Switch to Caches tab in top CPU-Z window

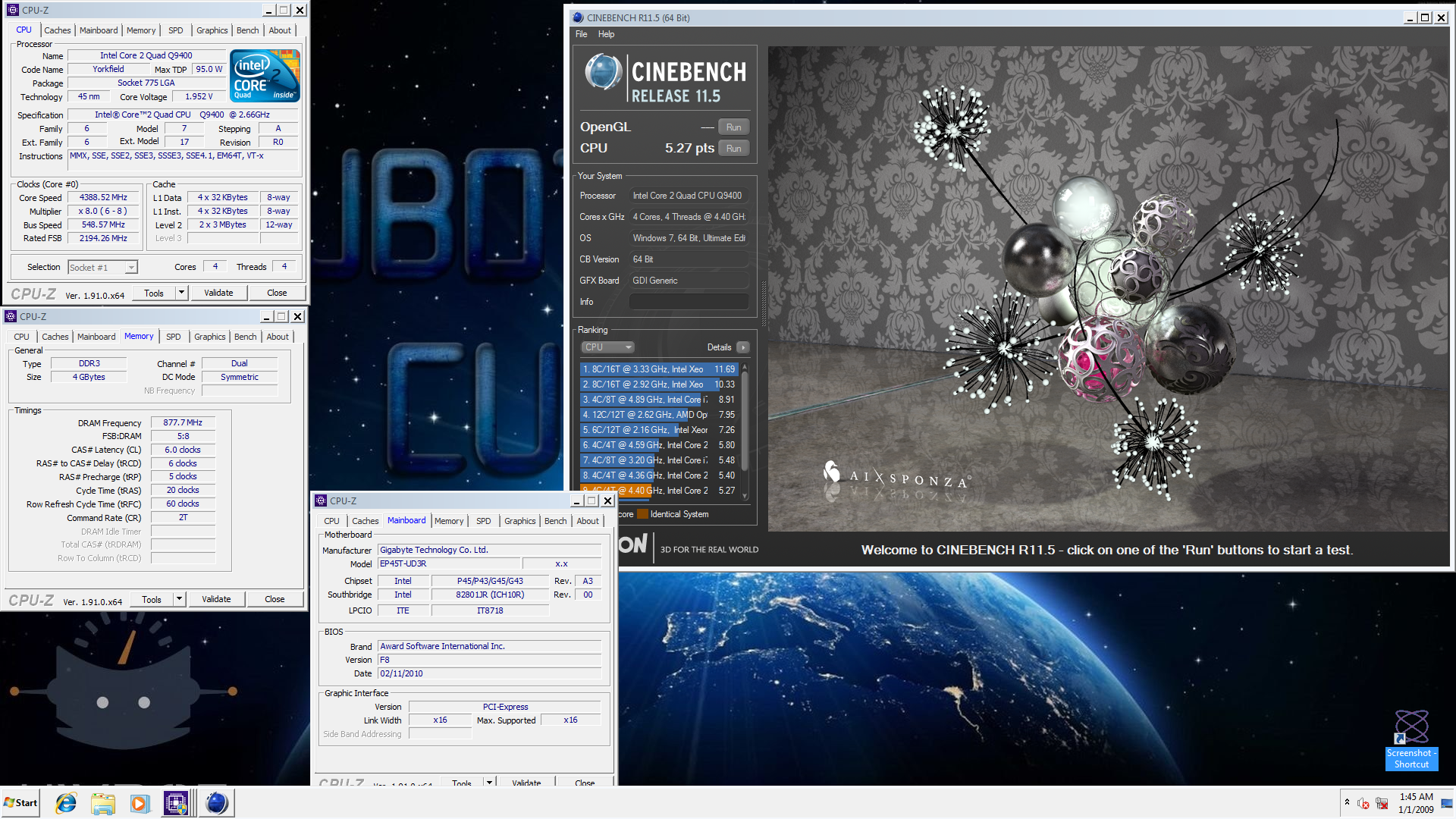click(x=57, y=30)
